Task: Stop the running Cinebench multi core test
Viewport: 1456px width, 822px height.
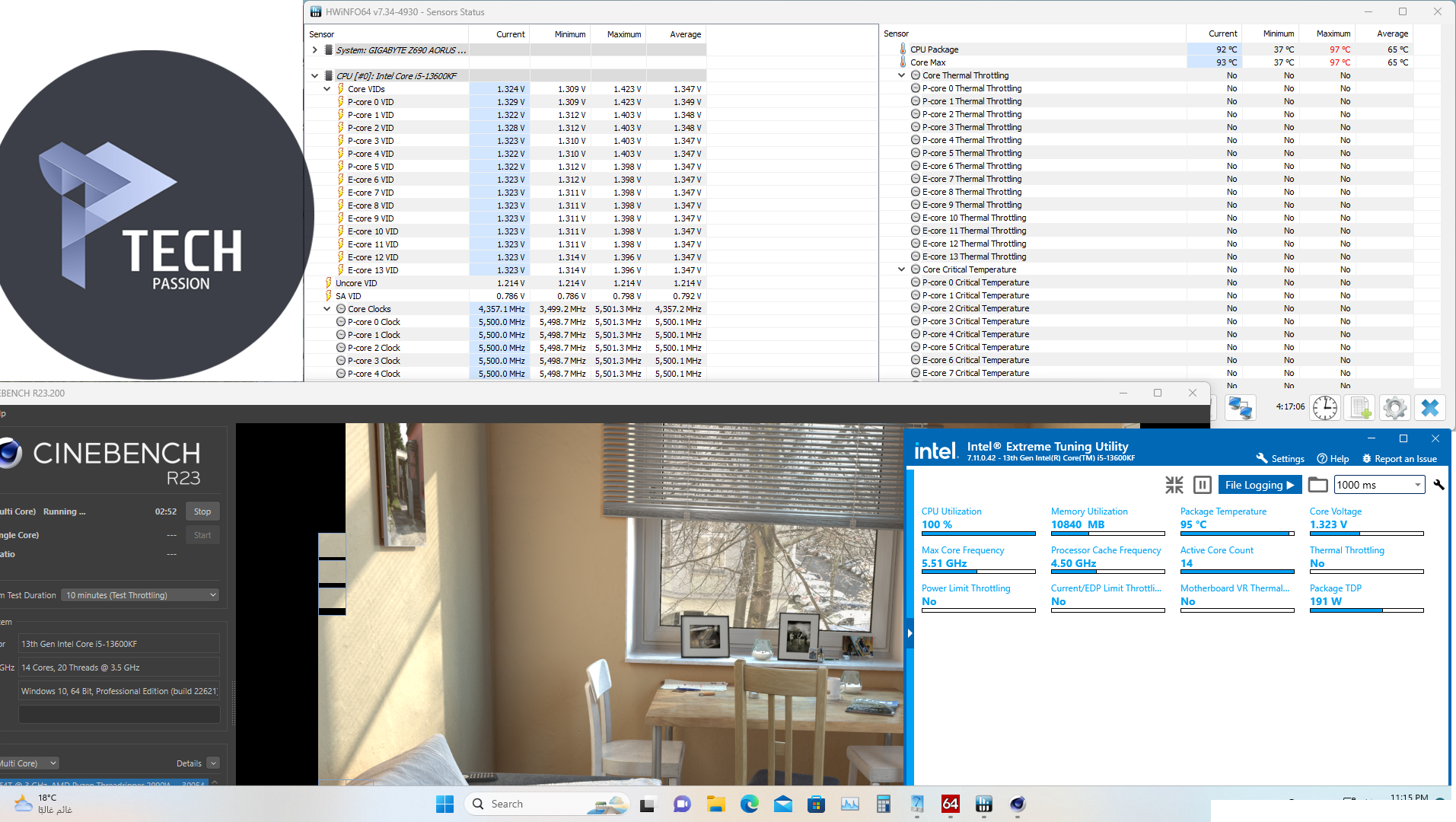Action: coord(202,511)
